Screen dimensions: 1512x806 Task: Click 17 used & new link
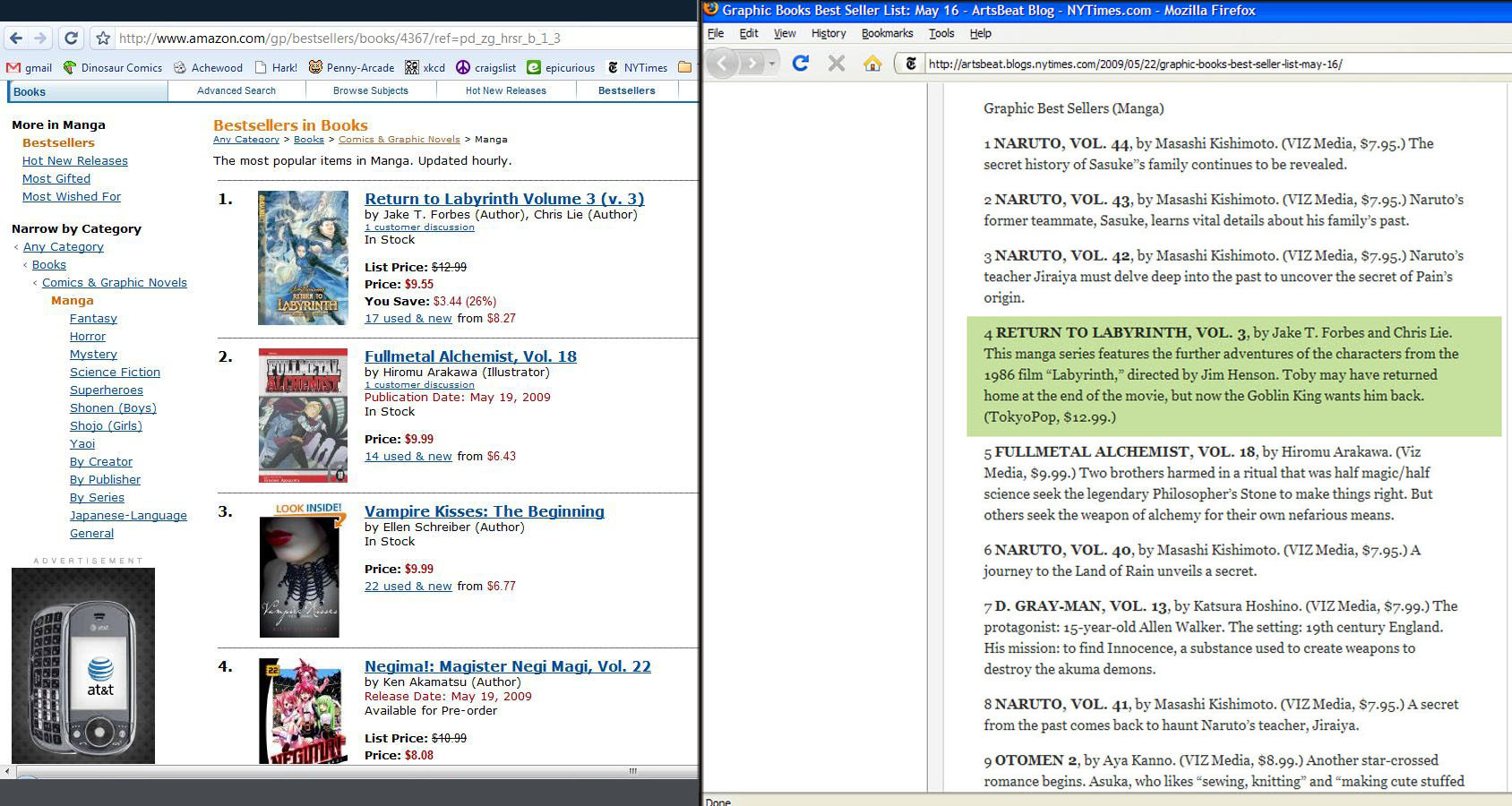tap(408, 318)
